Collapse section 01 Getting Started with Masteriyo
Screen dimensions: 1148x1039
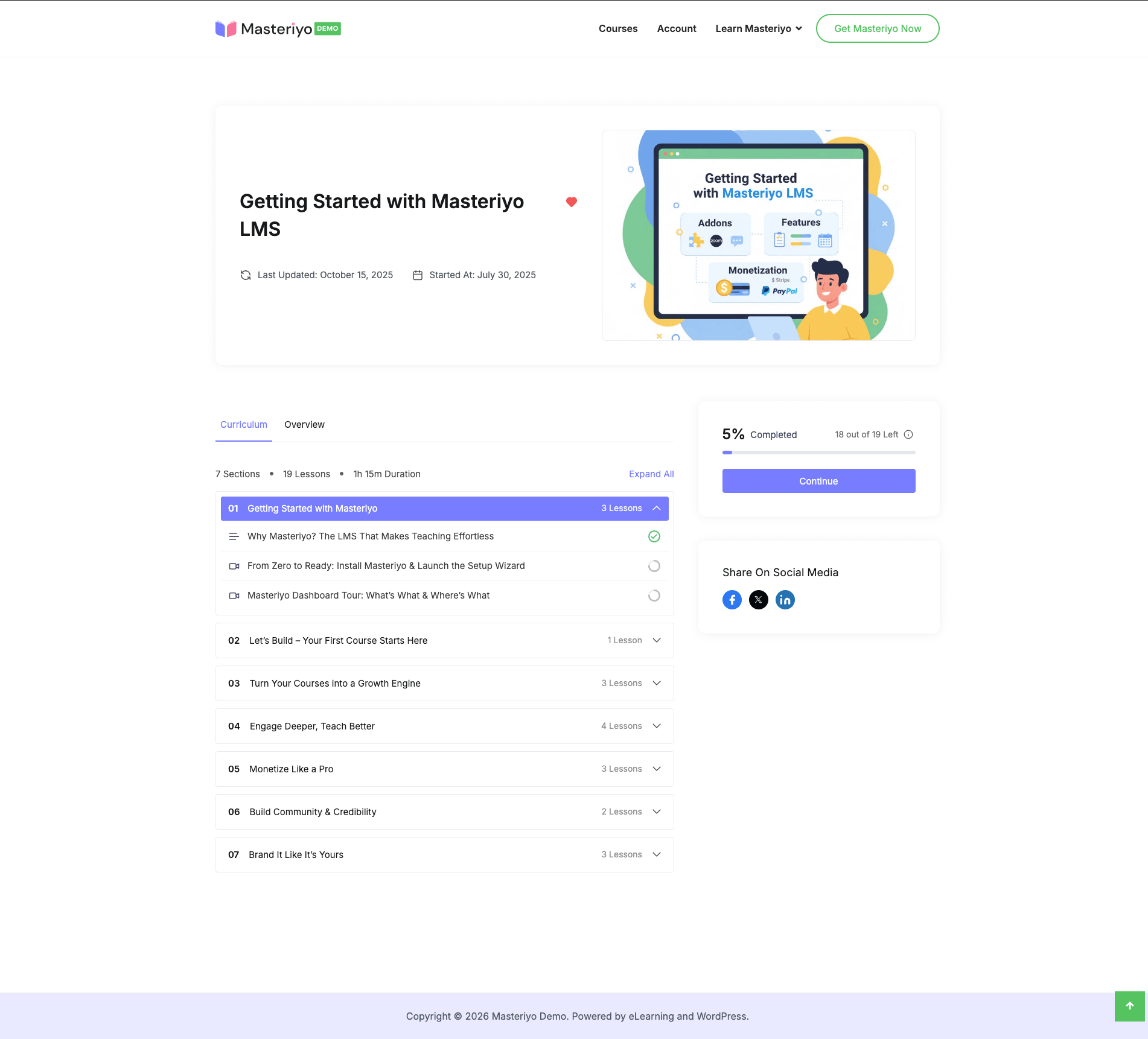445,509
